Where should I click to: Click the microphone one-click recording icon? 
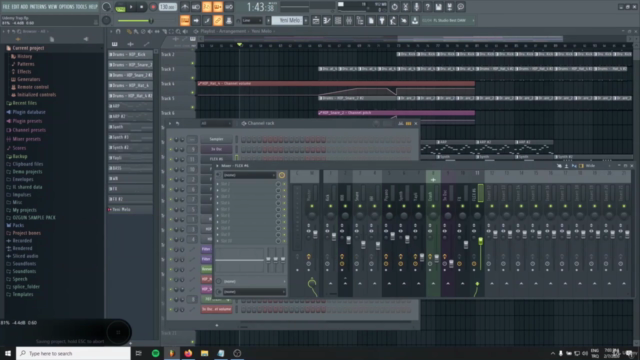(x=416, y=7)
